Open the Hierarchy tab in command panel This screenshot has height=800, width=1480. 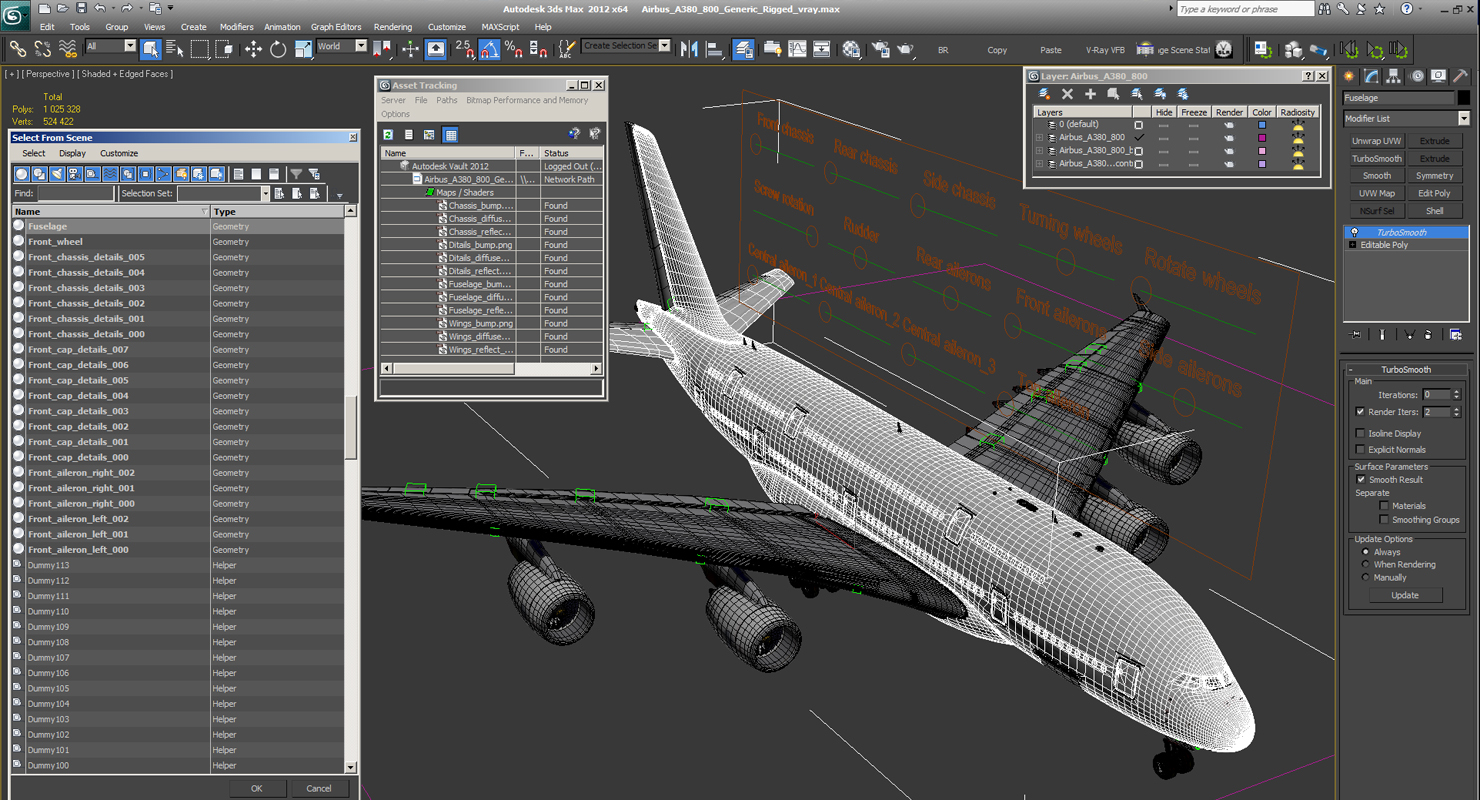click(1394, 76)
